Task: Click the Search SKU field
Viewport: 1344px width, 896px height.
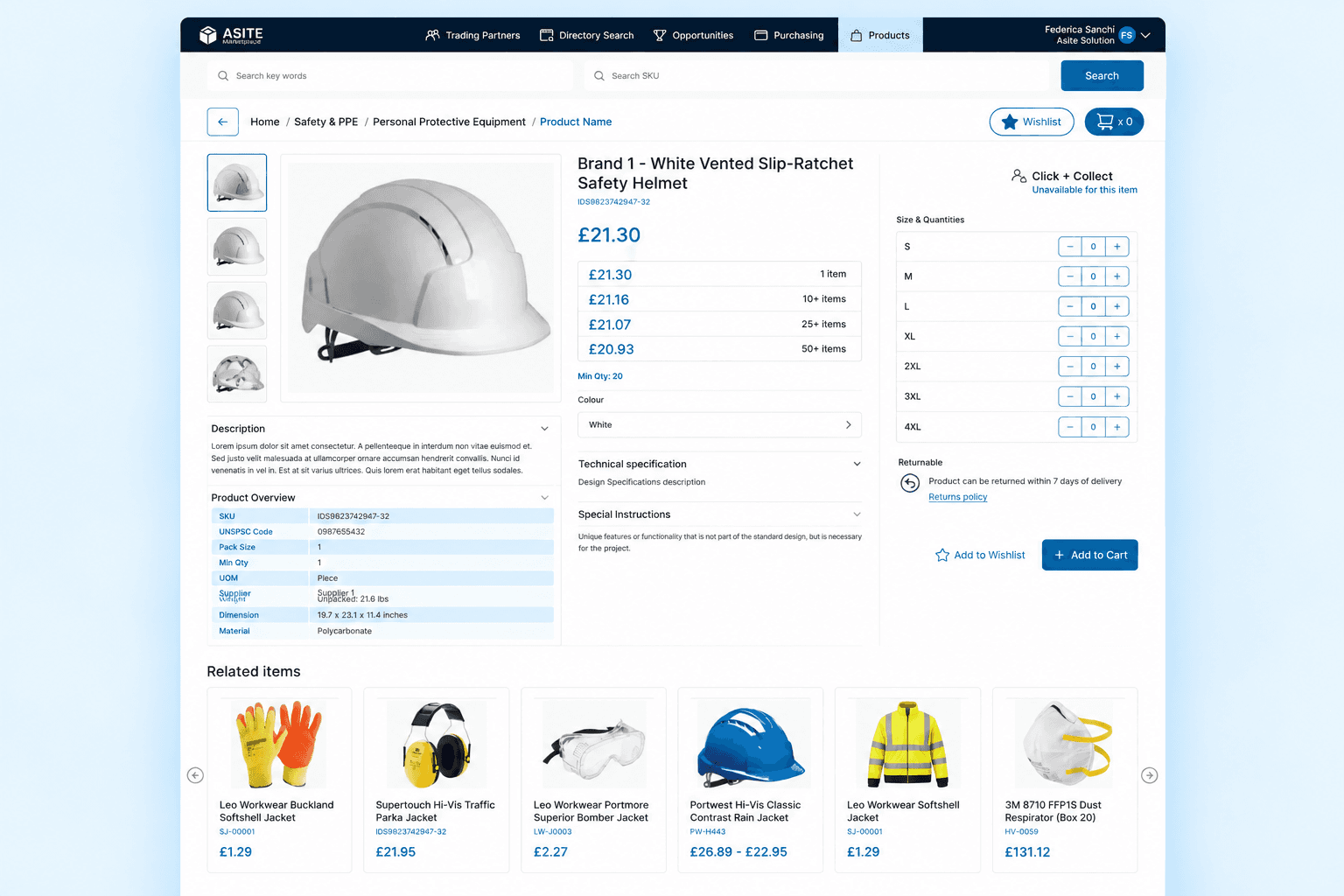Action: coord(817,76)
